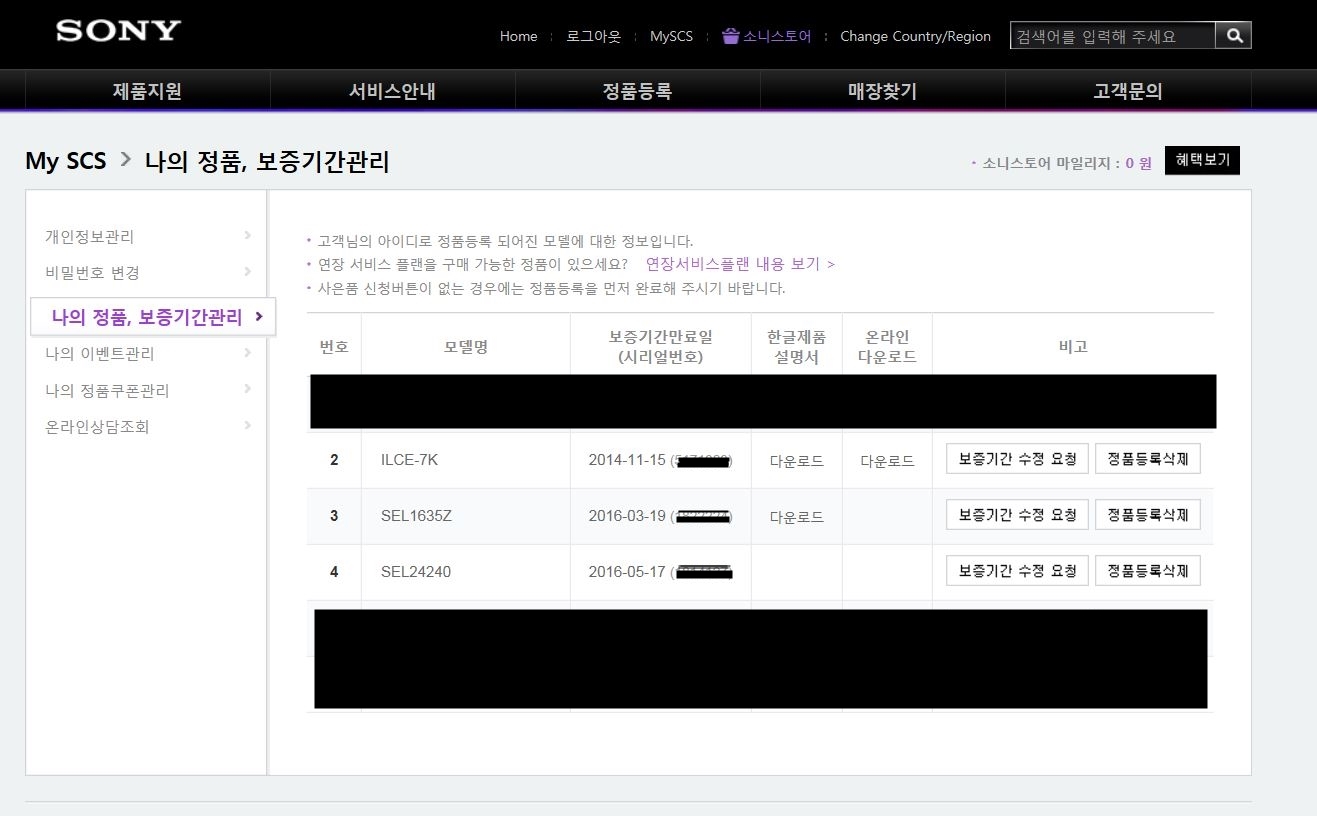Image resolution: width=1317 pixels, height=816 pixels.
Task: Click the search magnifier icon
Action: tap(1233, 36)
